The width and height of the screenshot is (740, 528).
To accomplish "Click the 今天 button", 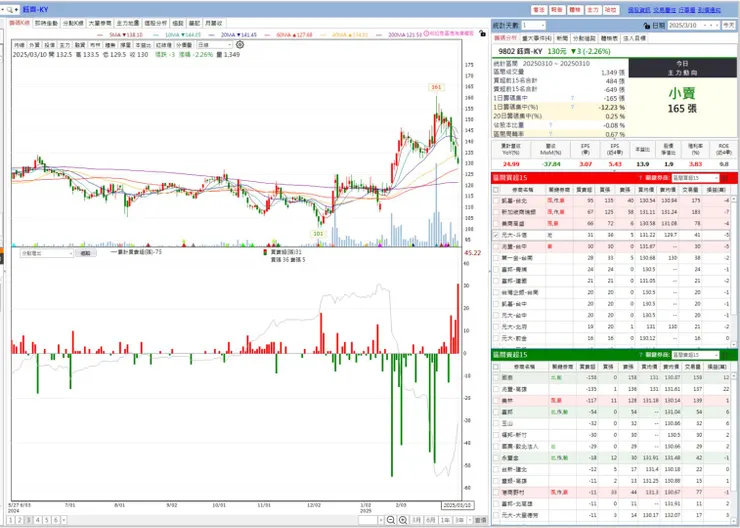I will point(728,25).
